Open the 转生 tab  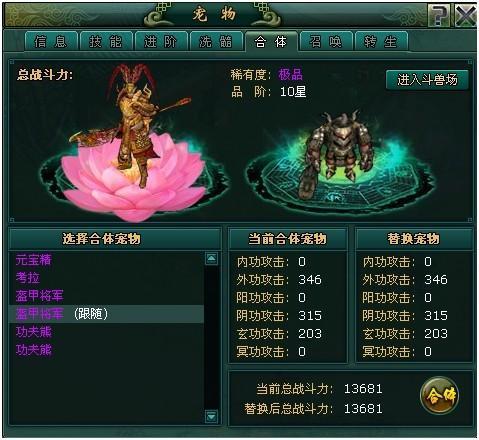pyautogui.click(x=381, y=42)
